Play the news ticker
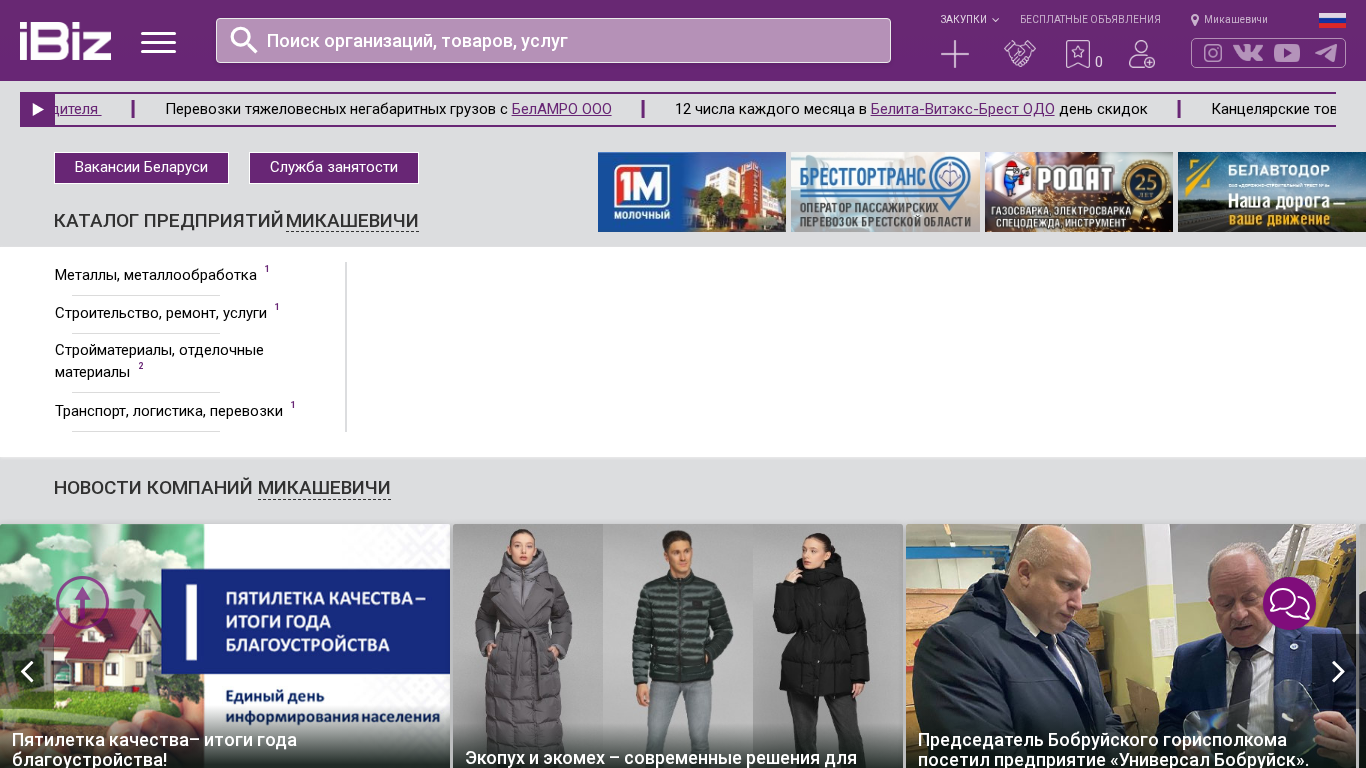Viewport: 1366px width, 768px height. pyautogui.click(x=37, y=110)
